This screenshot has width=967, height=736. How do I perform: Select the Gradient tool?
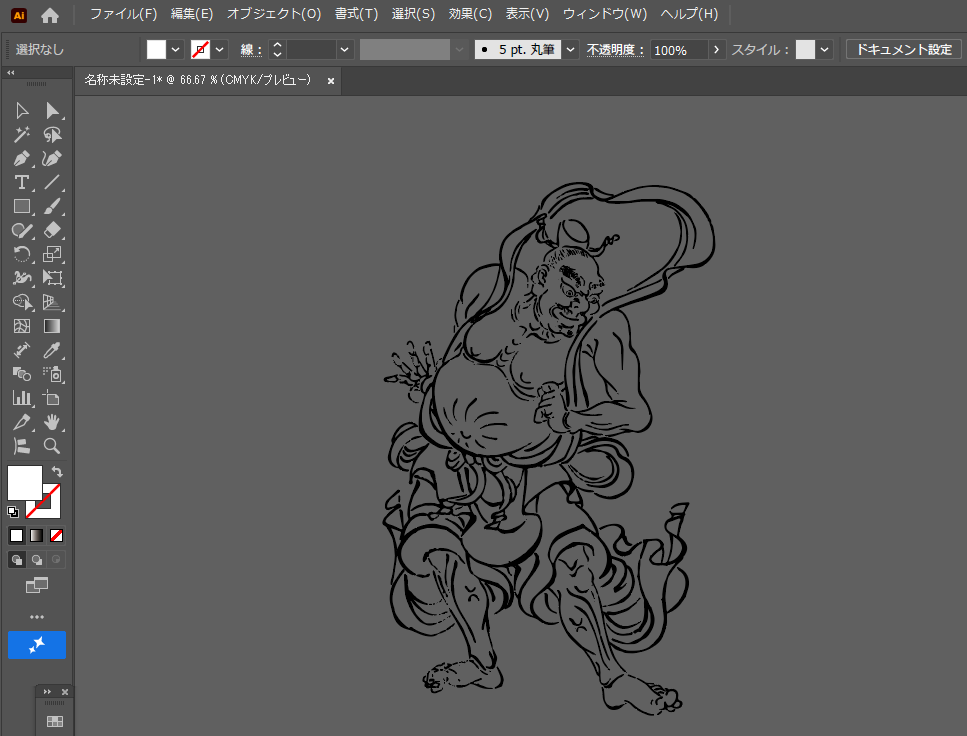(x=52, y=326)
